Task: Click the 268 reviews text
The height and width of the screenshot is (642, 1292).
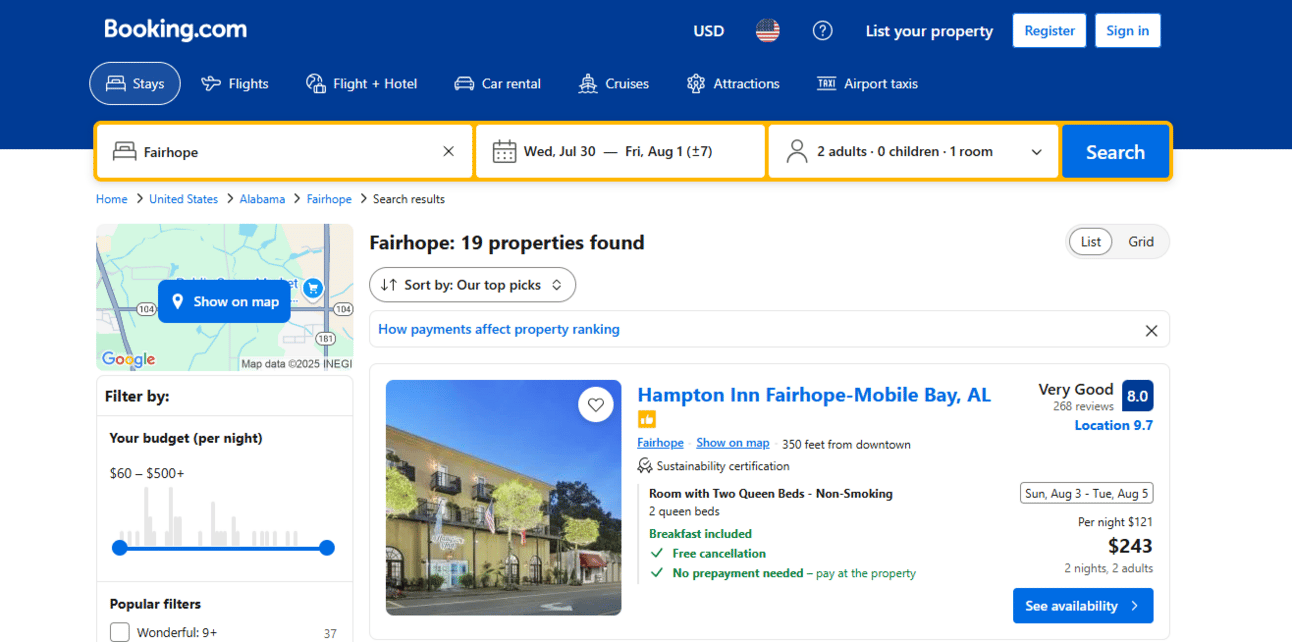Action: [1083, 407]
